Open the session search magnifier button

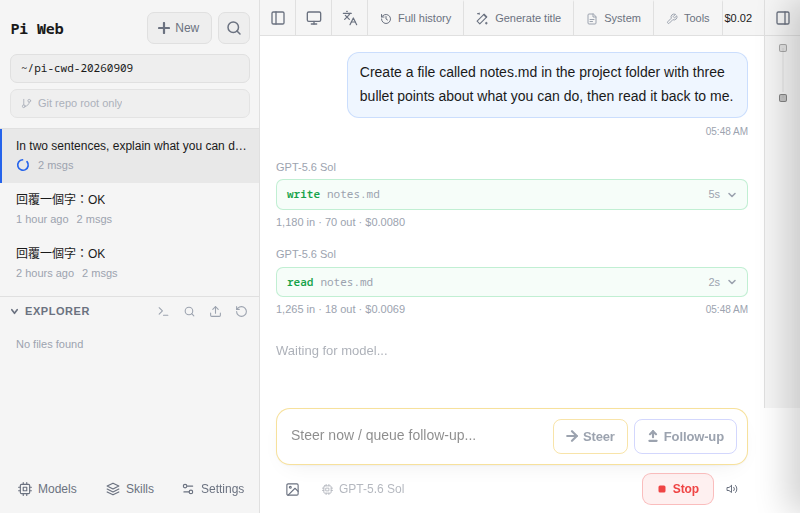[x=234, y=28]
